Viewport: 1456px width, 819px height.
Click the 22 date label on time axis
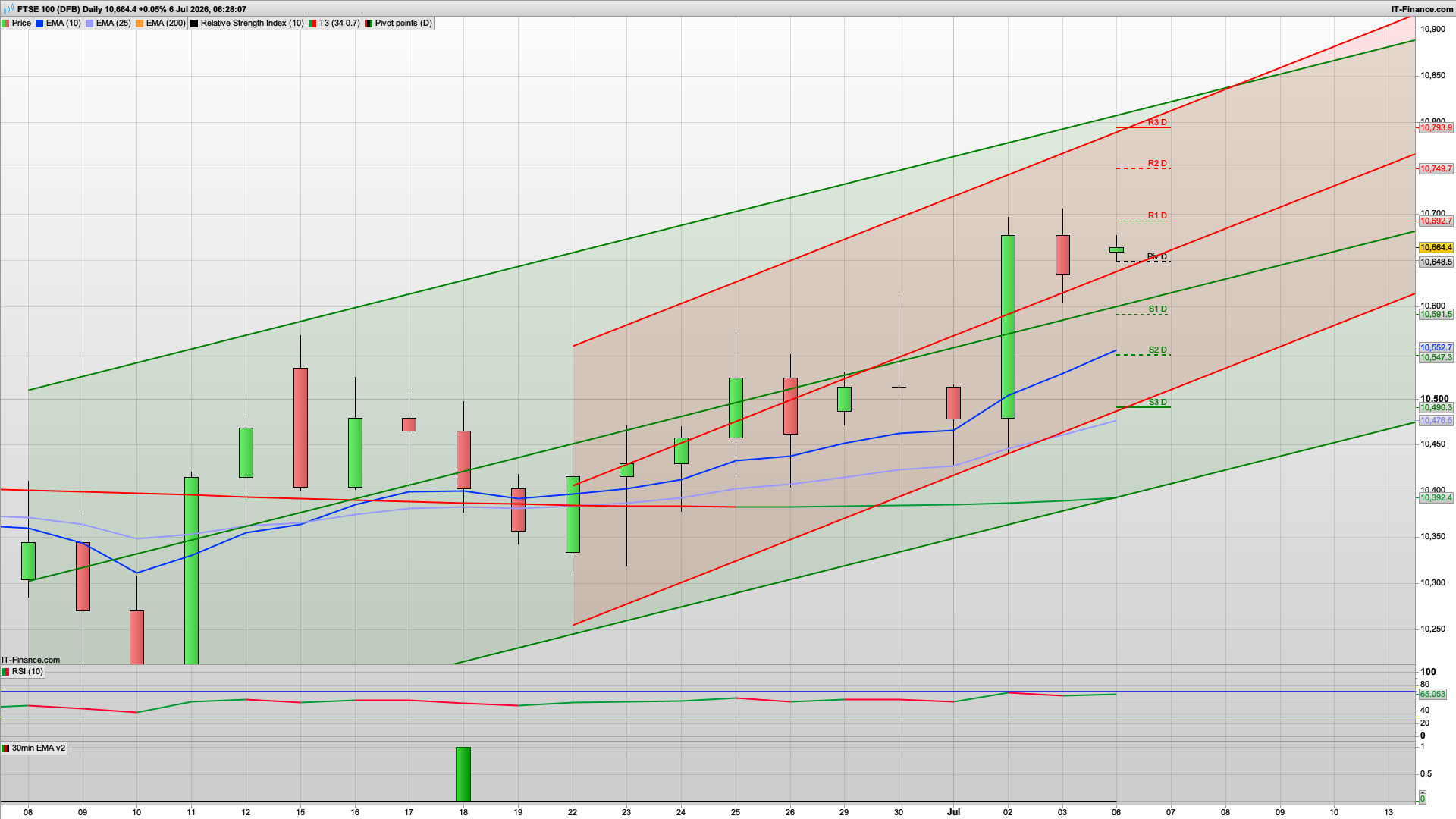tap(573, 812)
